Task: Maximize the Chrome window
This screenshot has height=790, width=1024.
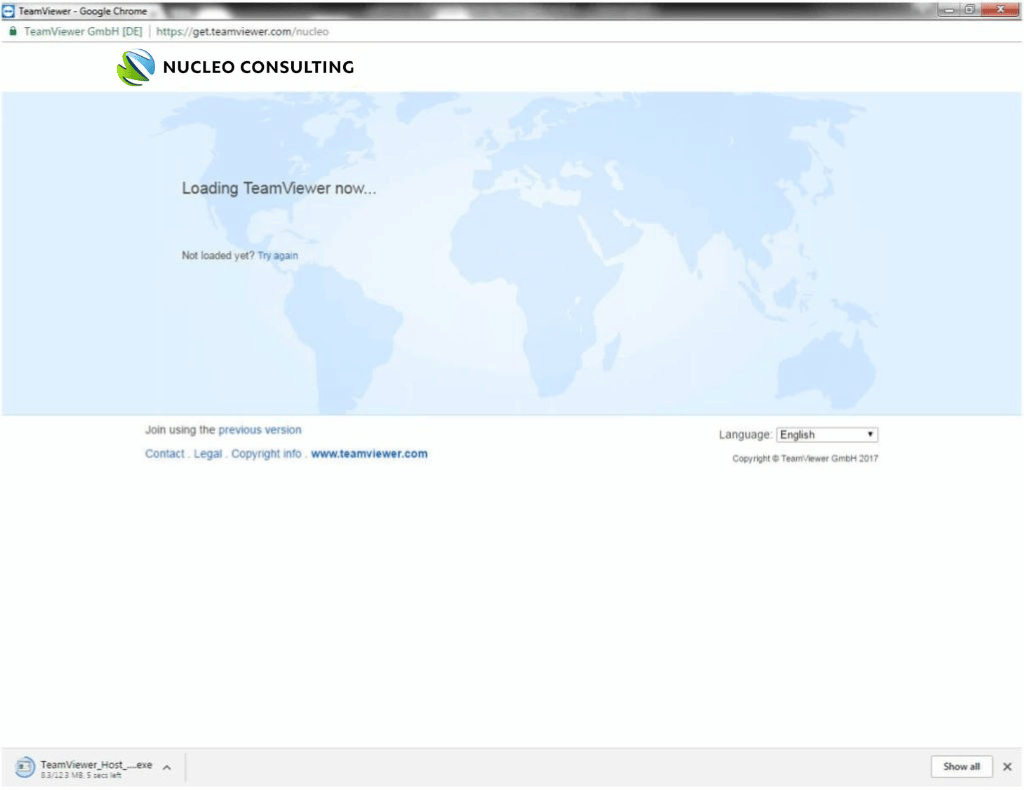Action: click(969, 10)
